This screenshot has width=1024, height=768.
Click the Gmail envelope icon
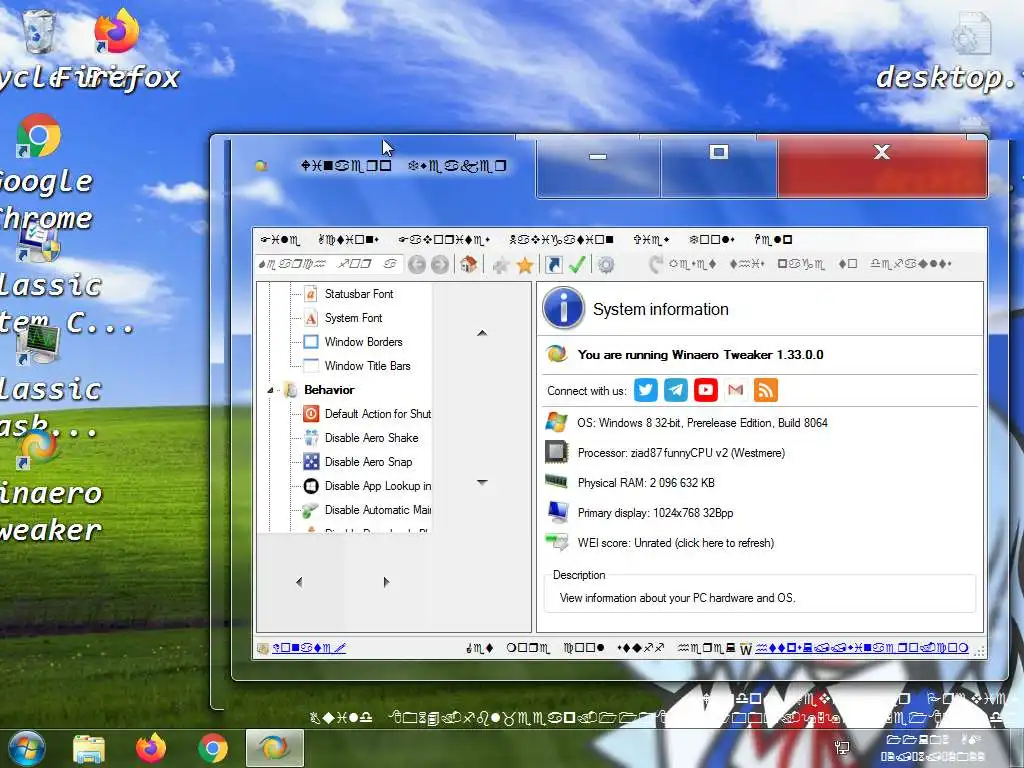[735, 390]
